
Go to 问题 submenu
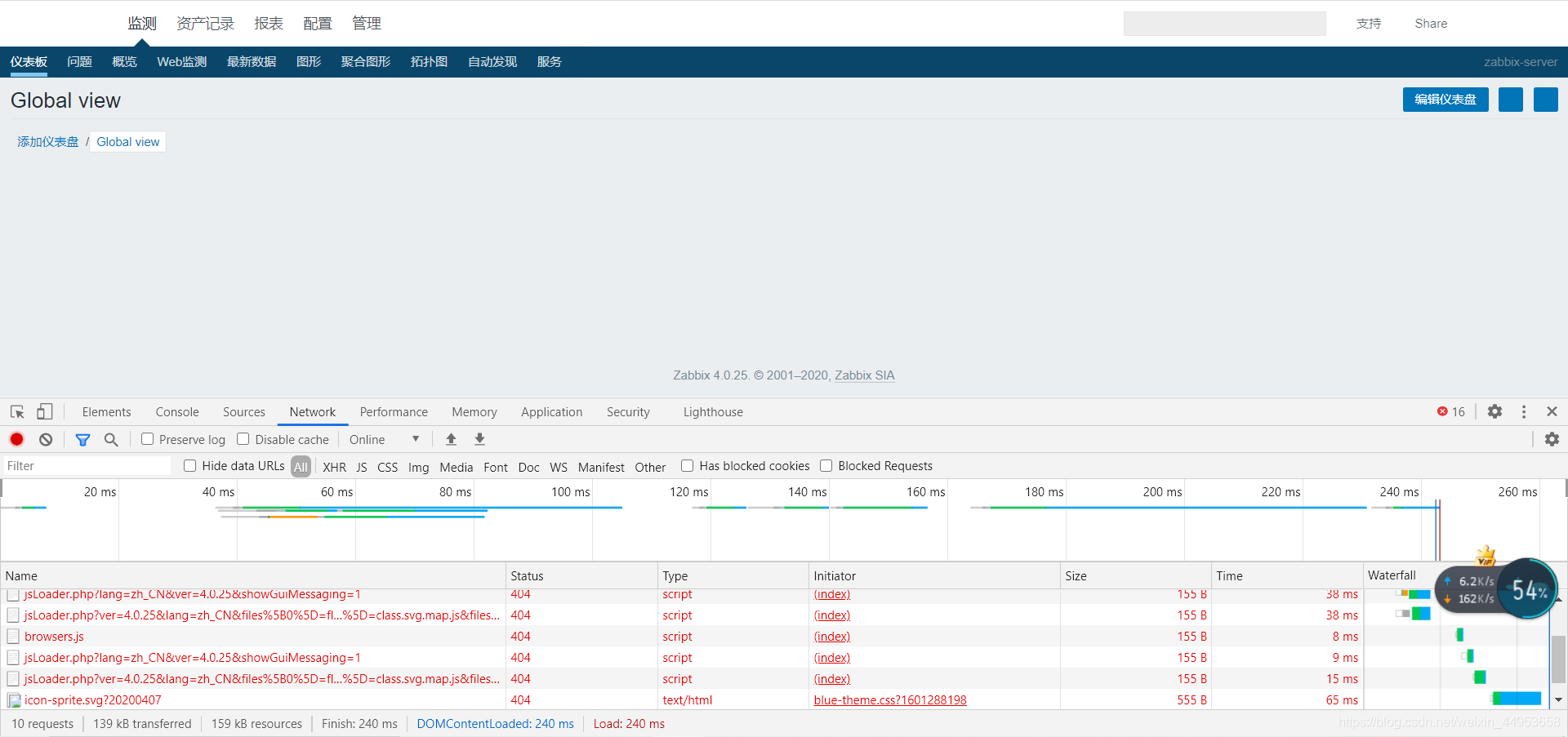tap(79, 62)
